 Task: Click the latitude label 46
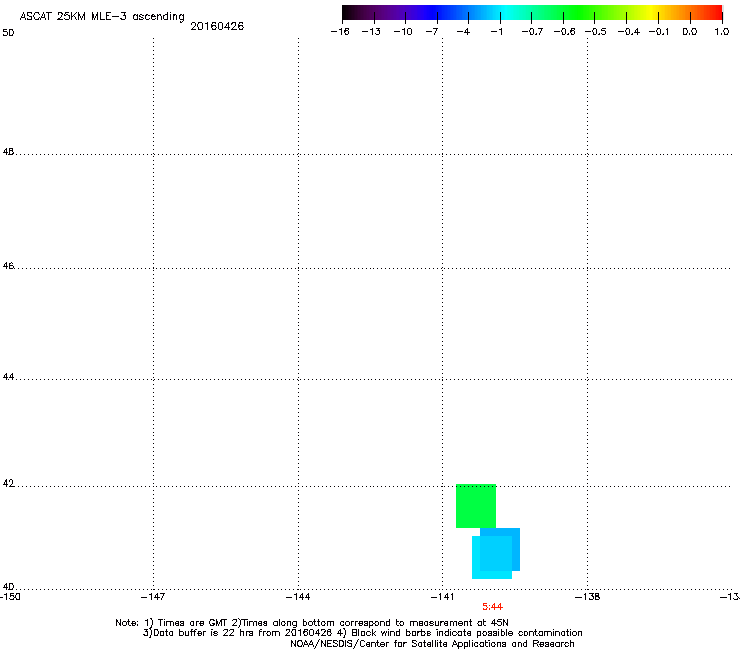pos(8,266)
